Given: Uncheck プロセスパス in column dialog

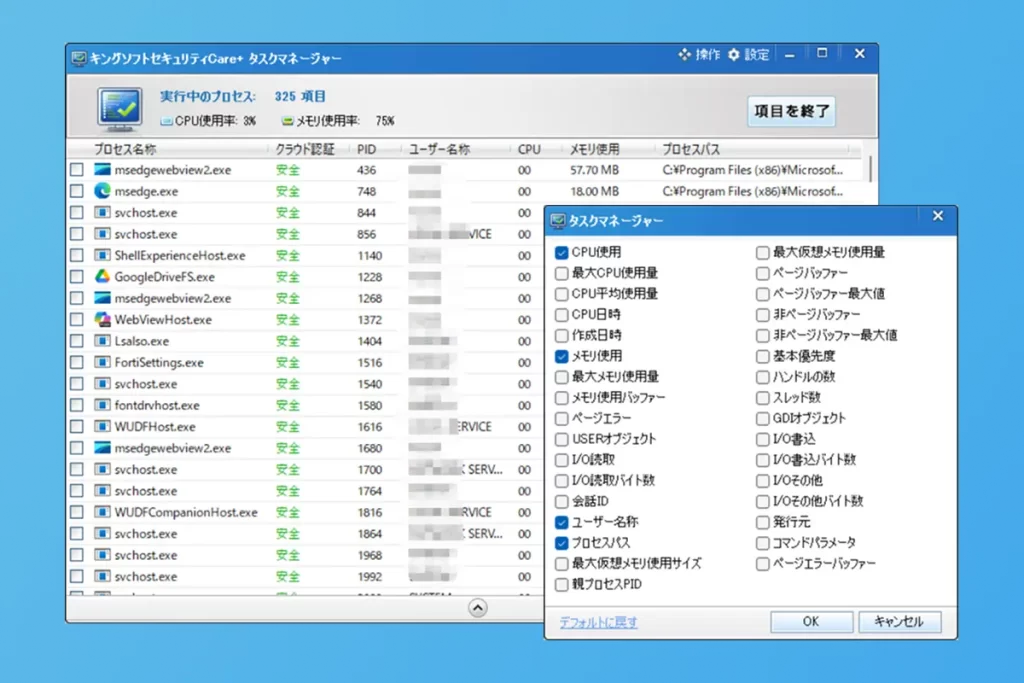Looking at the screenshot, I should click(x=562, y=543).
